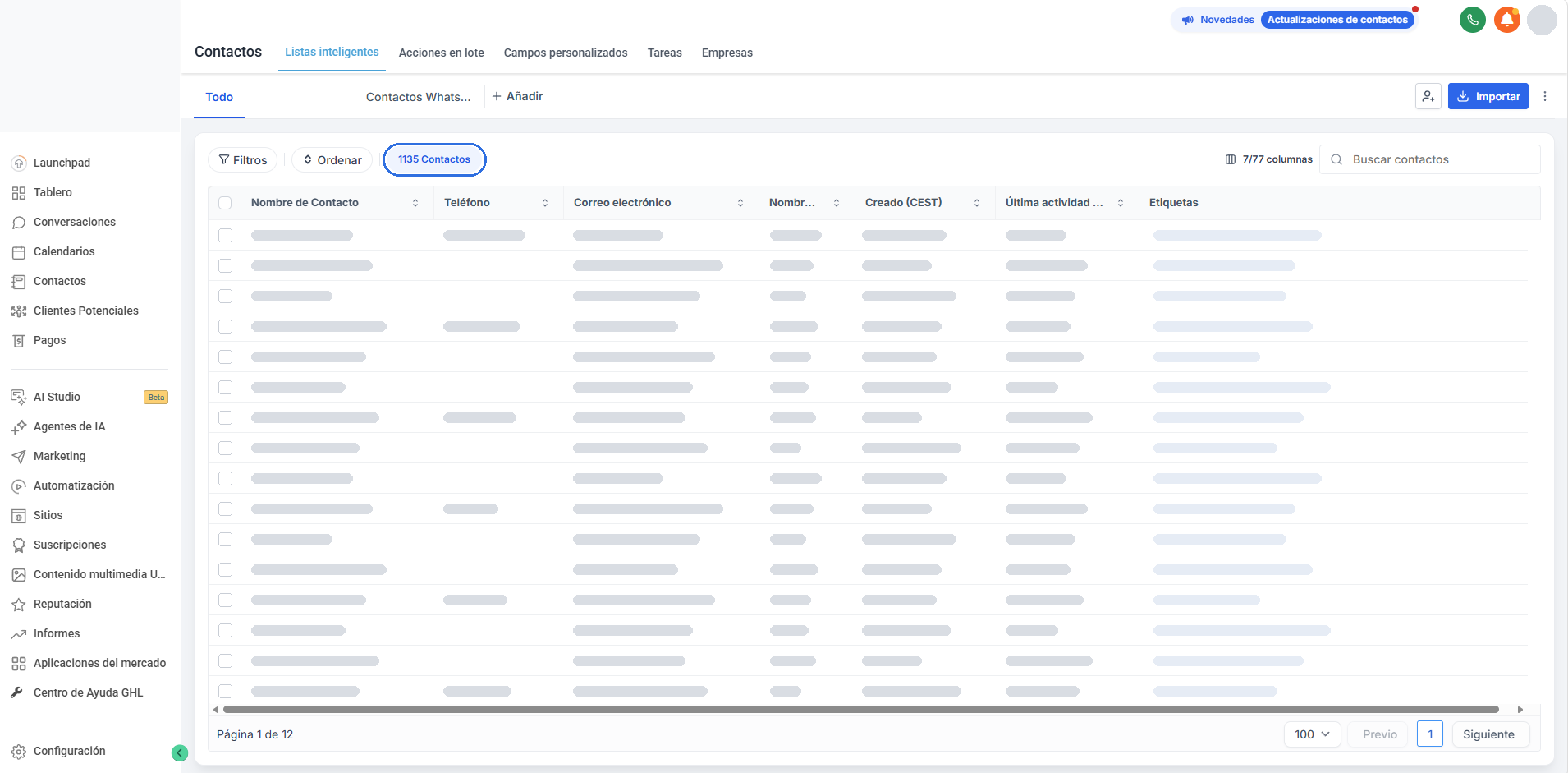Collapse the sidebar with green arrow
The width and height of the screenshot is (1568, 773).
(x=180, y=752)
